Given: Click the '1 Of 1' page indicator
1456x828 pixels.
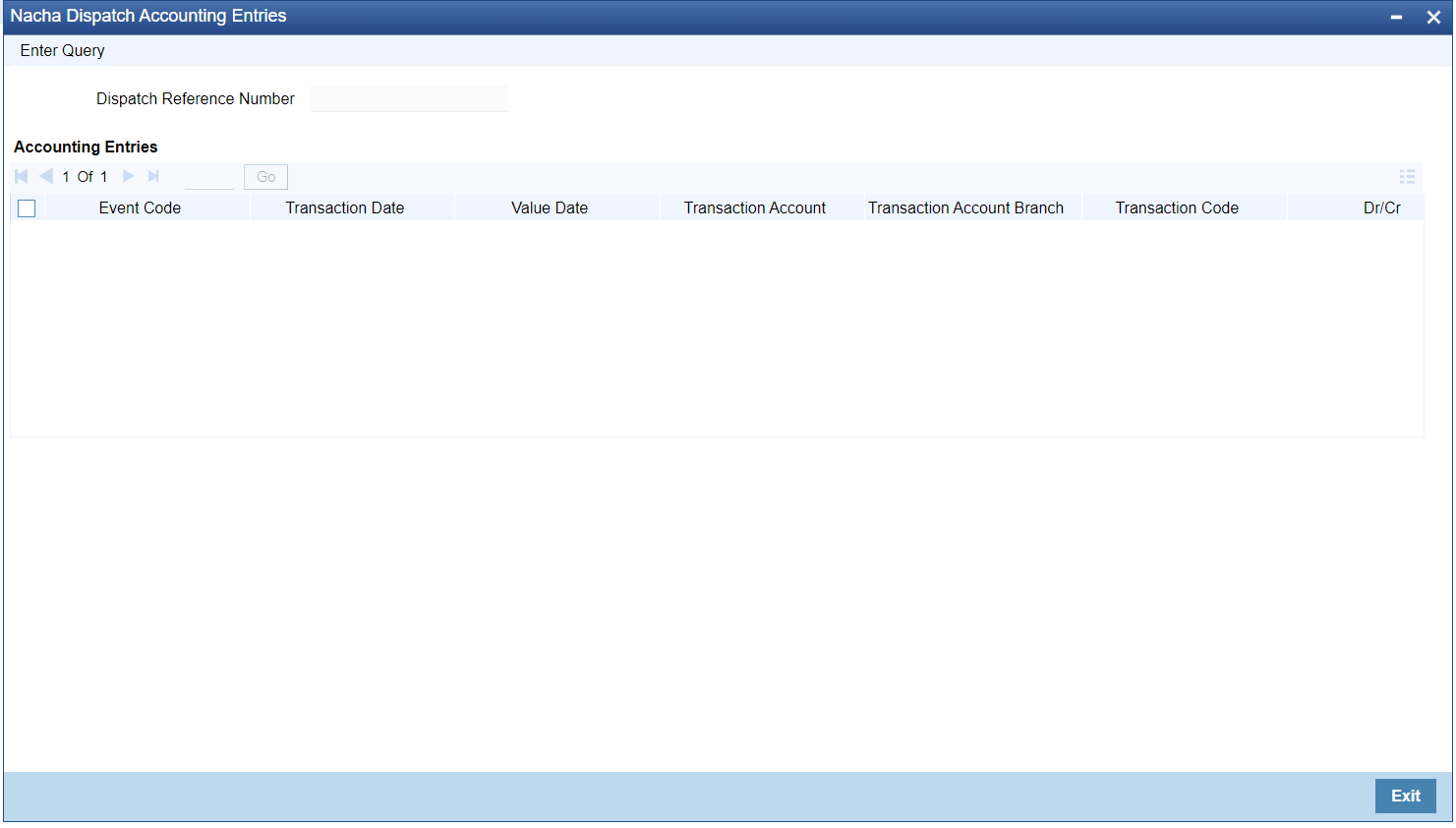Looking at the screenshot, I should [x=85, y=177].
